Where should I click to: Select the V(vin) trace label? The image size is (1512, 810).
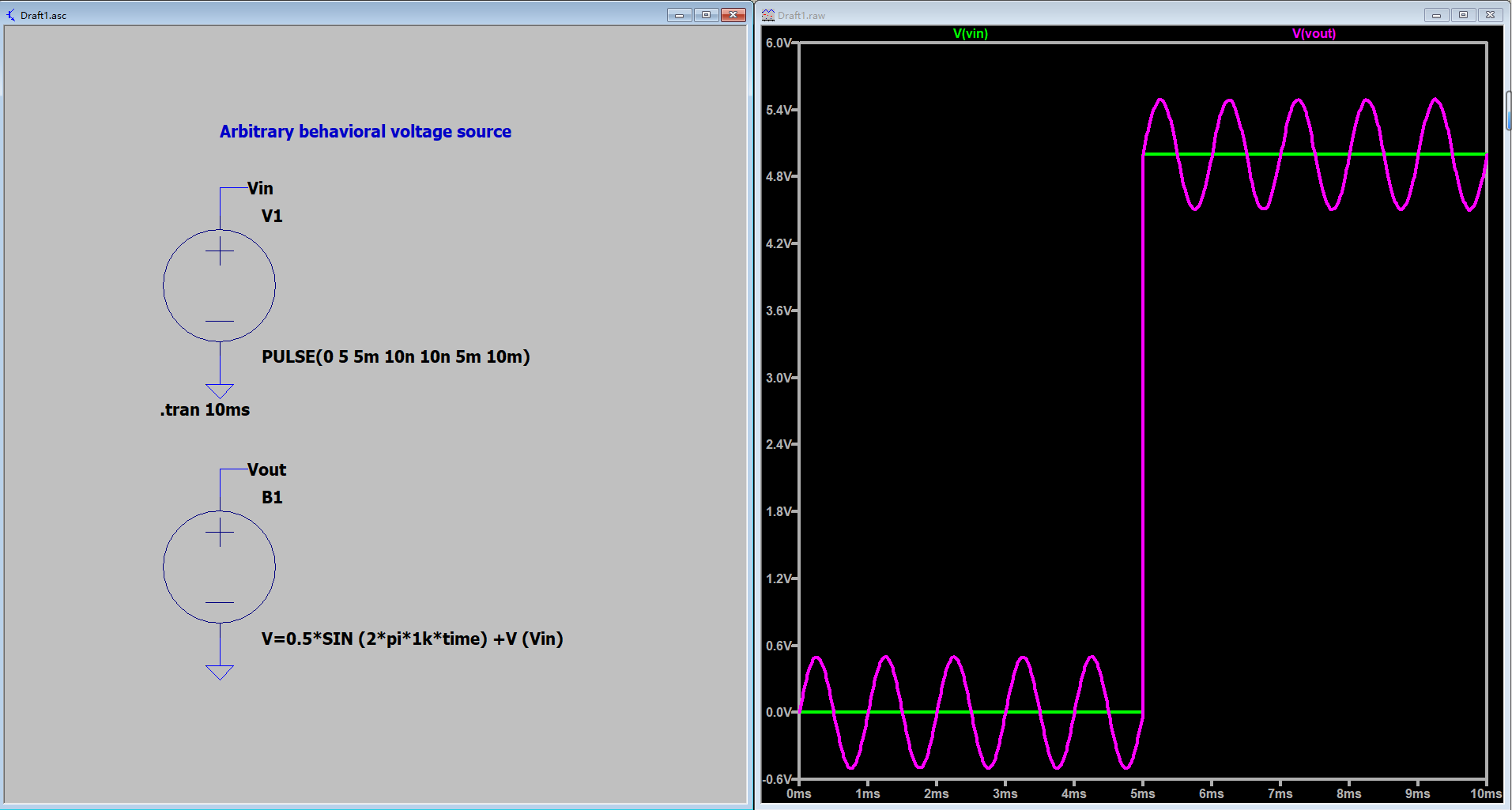[970, 33]
